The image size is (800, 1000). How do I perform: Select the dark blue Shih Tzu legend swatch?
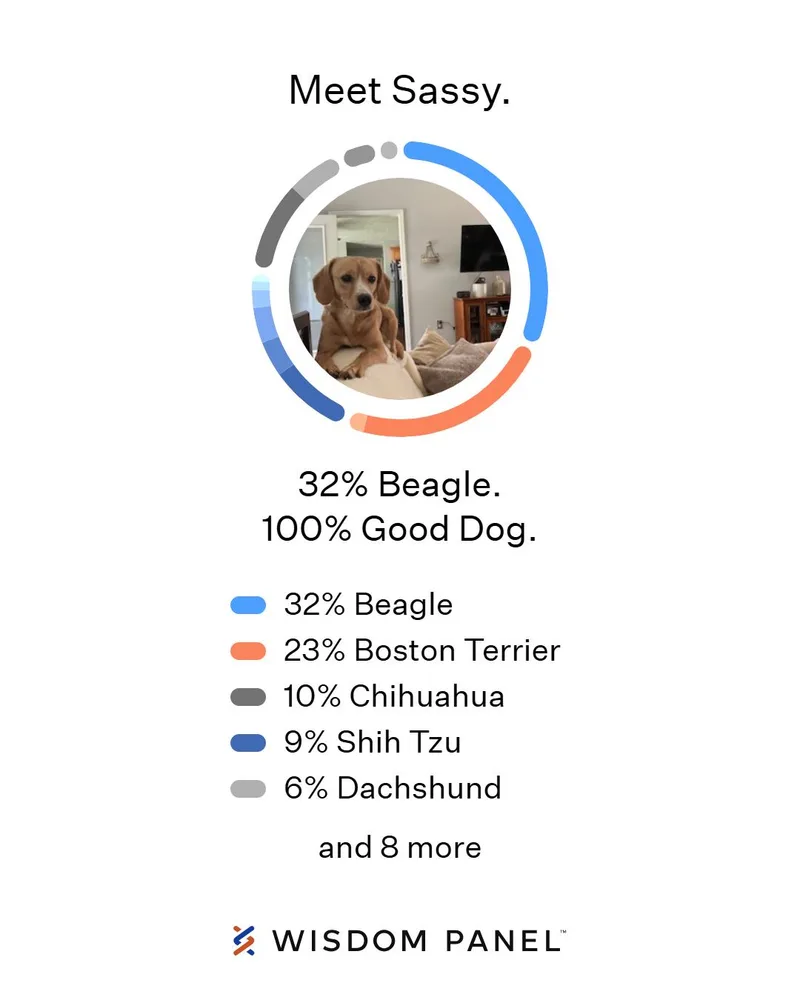coord(248,743)
